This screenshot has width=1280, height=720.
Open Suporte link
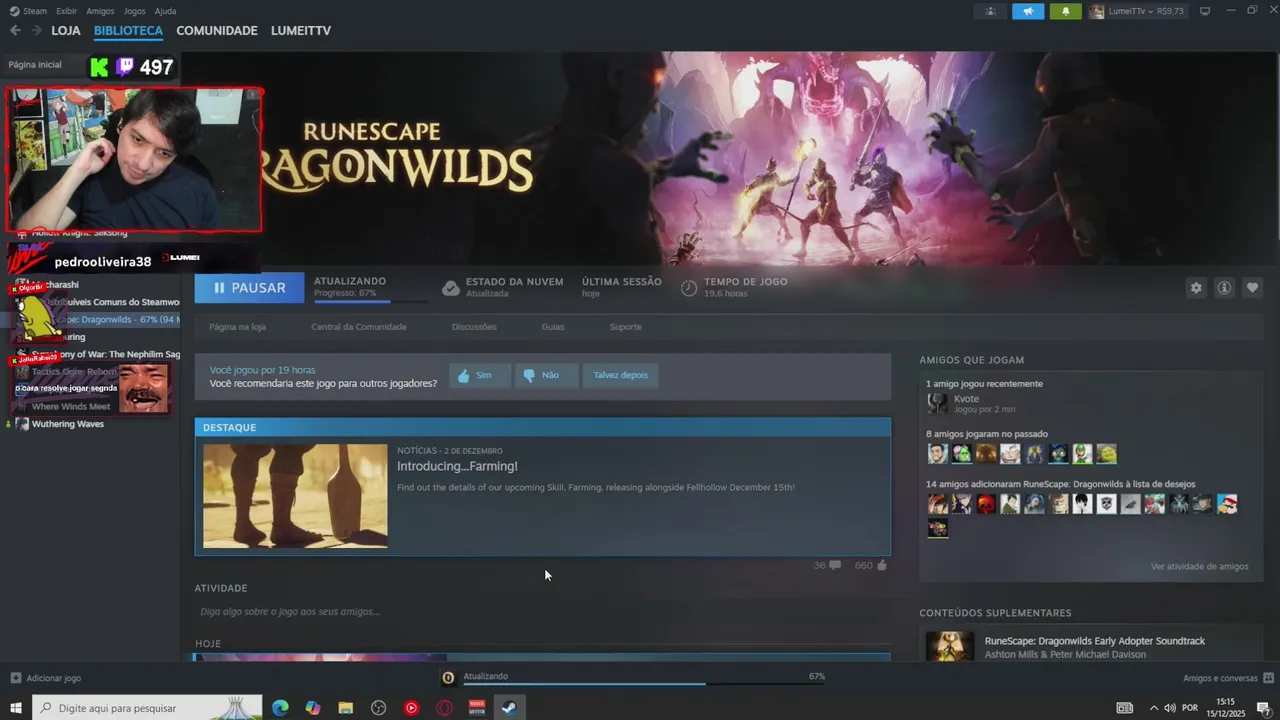626,327
